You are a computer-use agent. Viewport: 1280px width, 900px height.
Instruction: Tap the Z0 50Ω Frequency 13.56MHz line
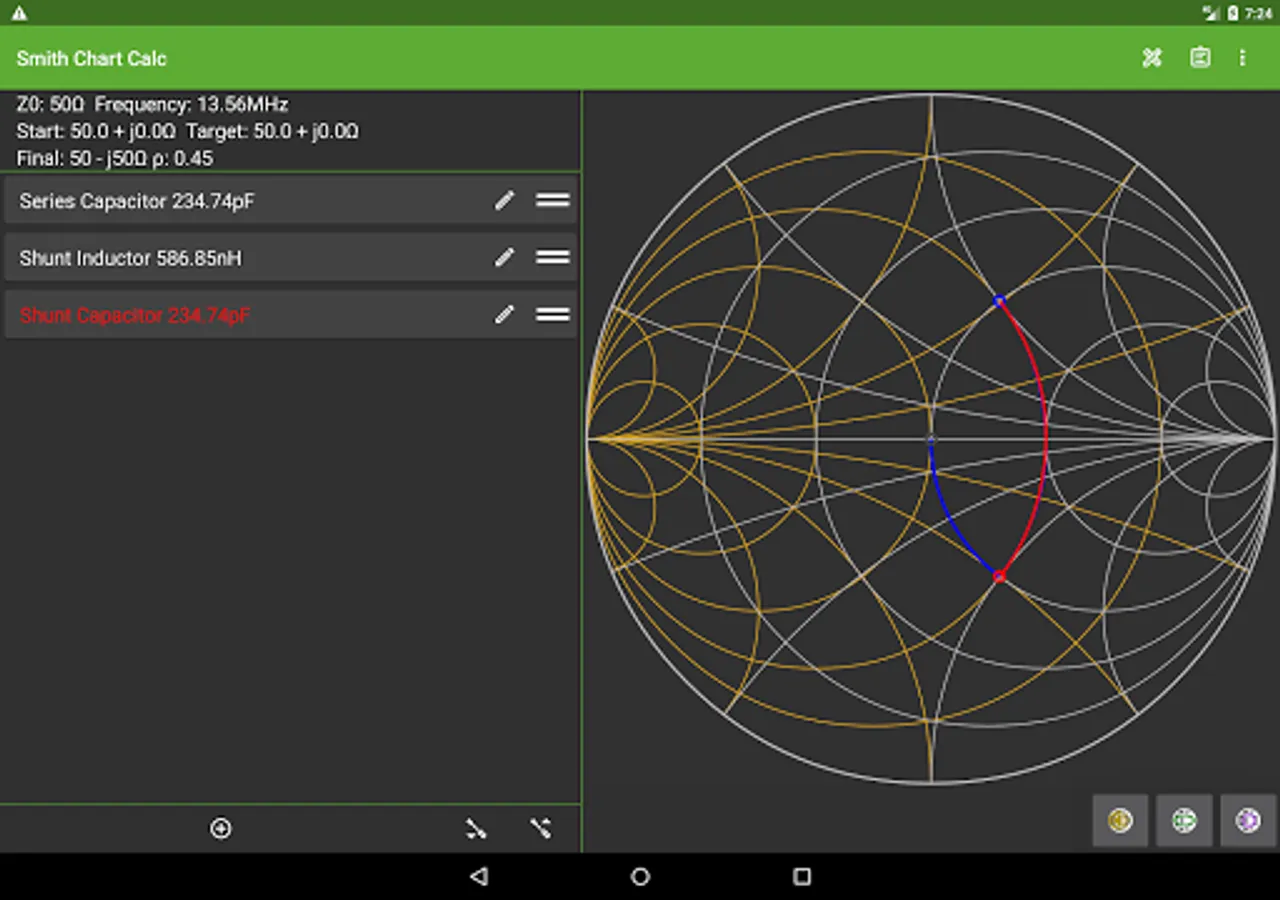tap(152, 104)
